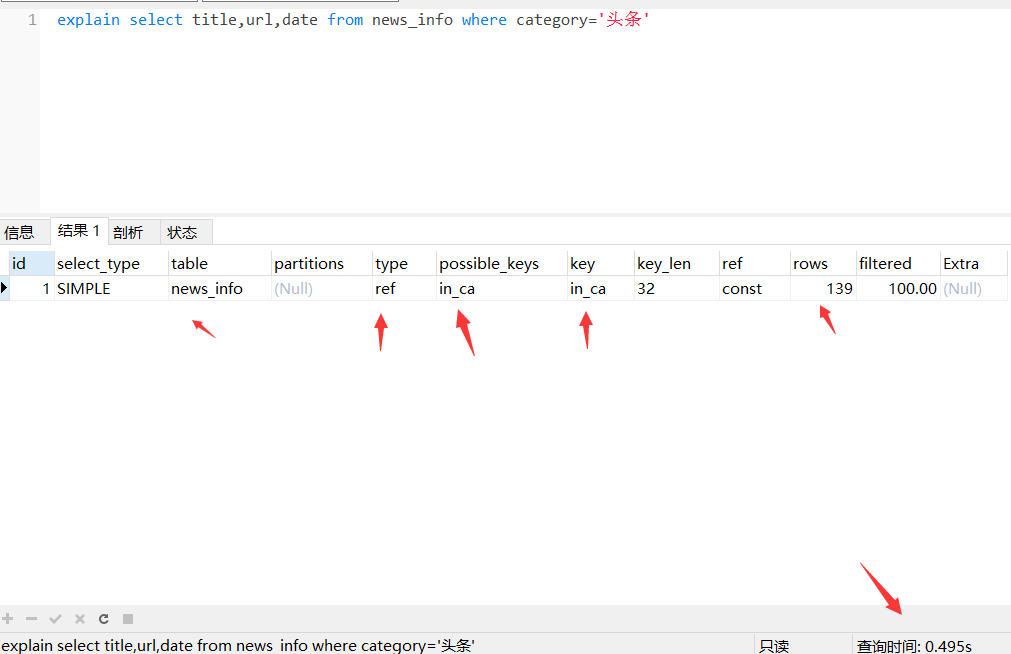Select the possible_keys cell in_ca
Screen dimensions: 1011x654
(x=502, y=288)
